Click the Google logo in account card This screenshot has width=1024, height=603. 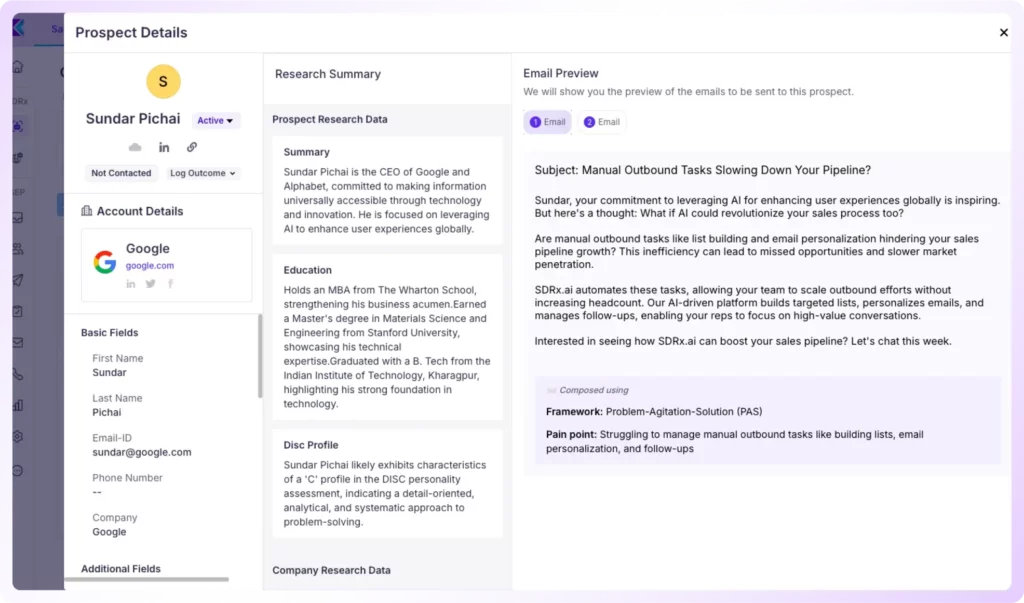click(104, 262)
